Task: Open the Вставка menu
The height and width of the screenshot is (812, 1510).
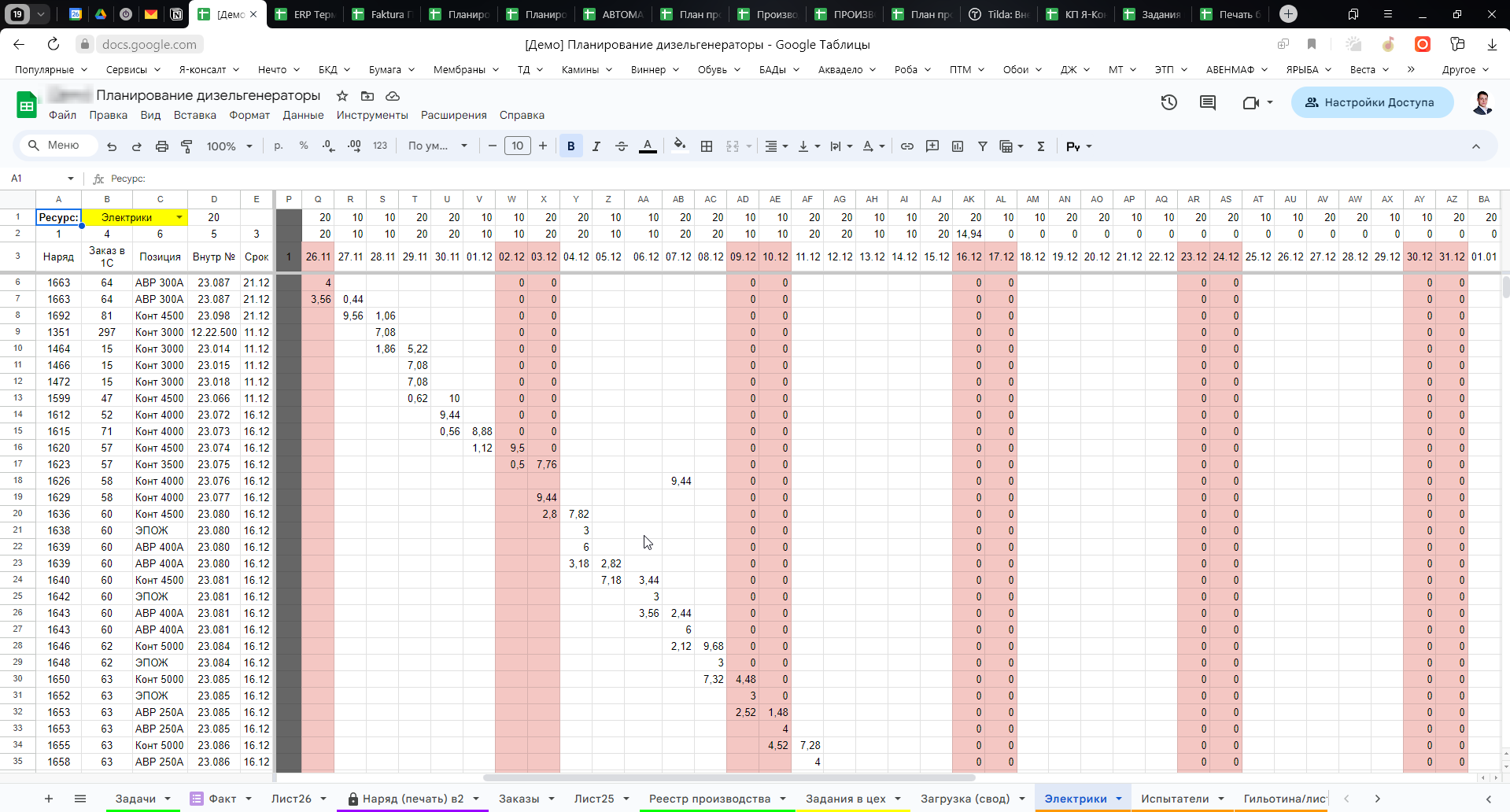Action: (x=195, y=115)
